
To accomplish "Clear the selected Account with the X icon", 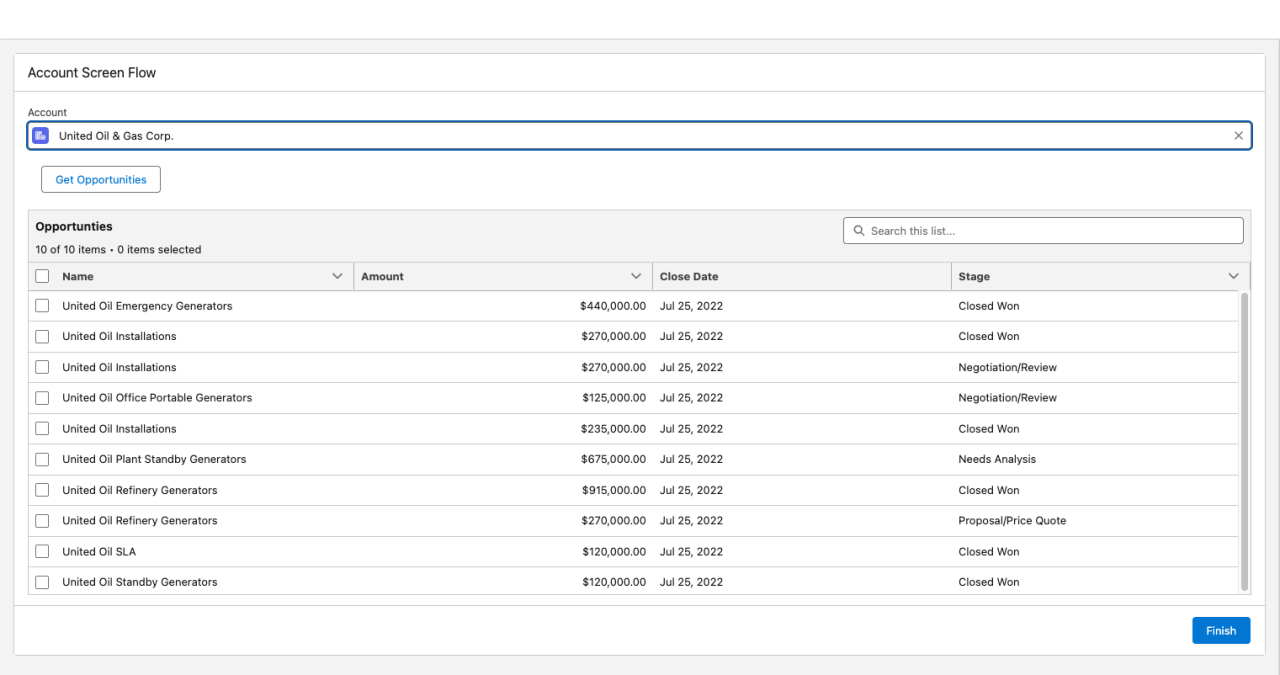I will [x=1239, y=136].
